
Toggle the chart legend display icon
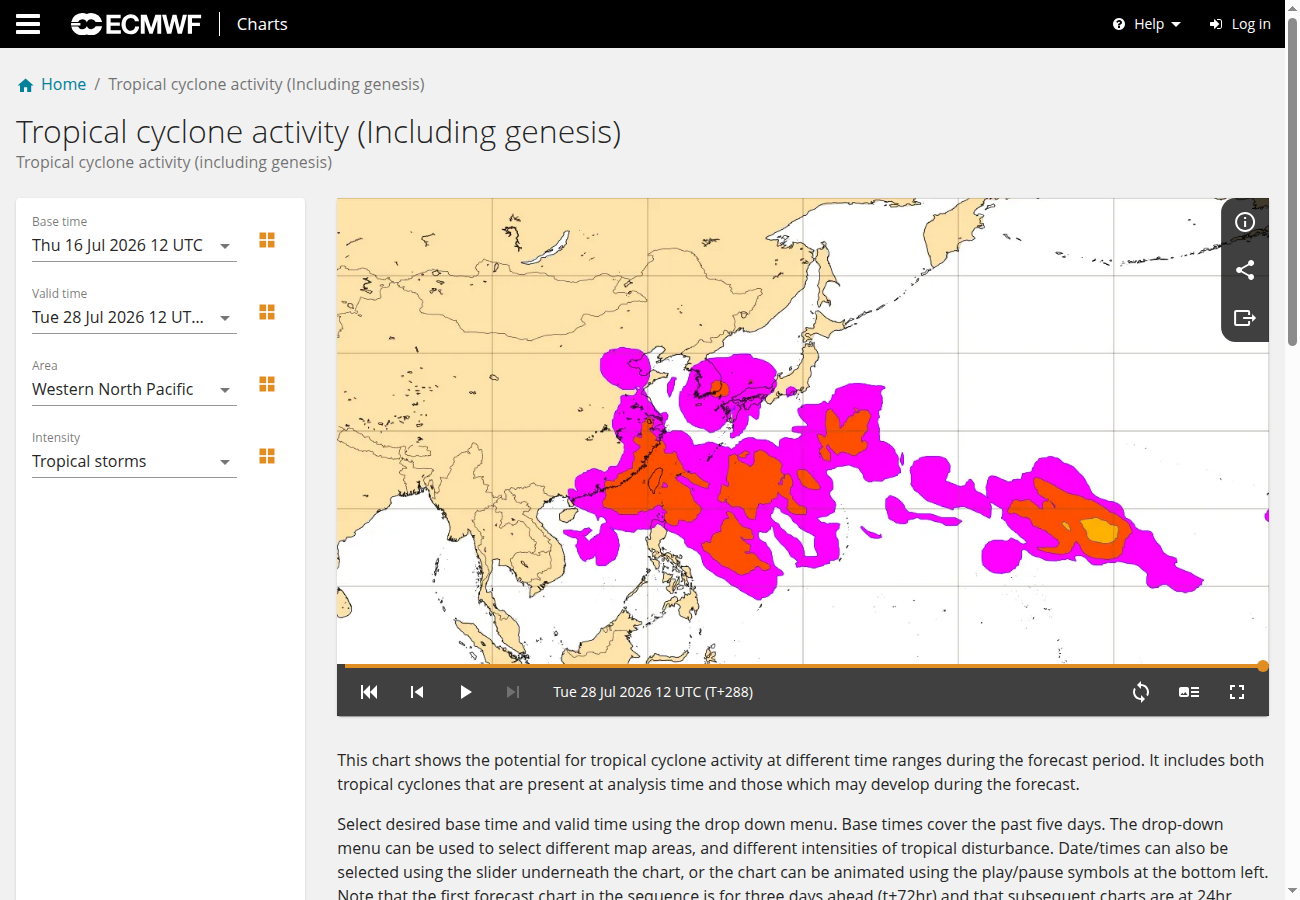1189,692
